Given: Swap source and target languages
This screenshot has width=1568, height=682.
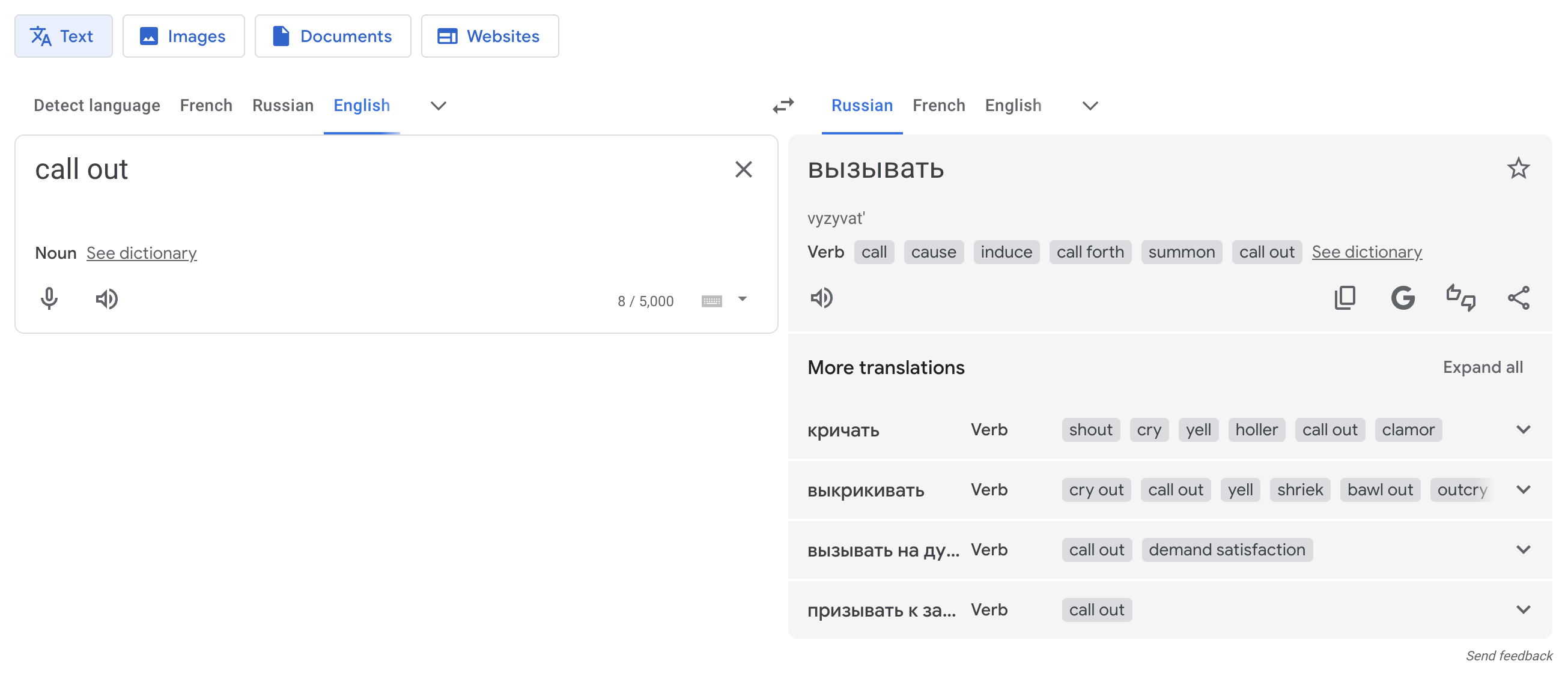Looking at the screenshot, I should pos(783,105).
